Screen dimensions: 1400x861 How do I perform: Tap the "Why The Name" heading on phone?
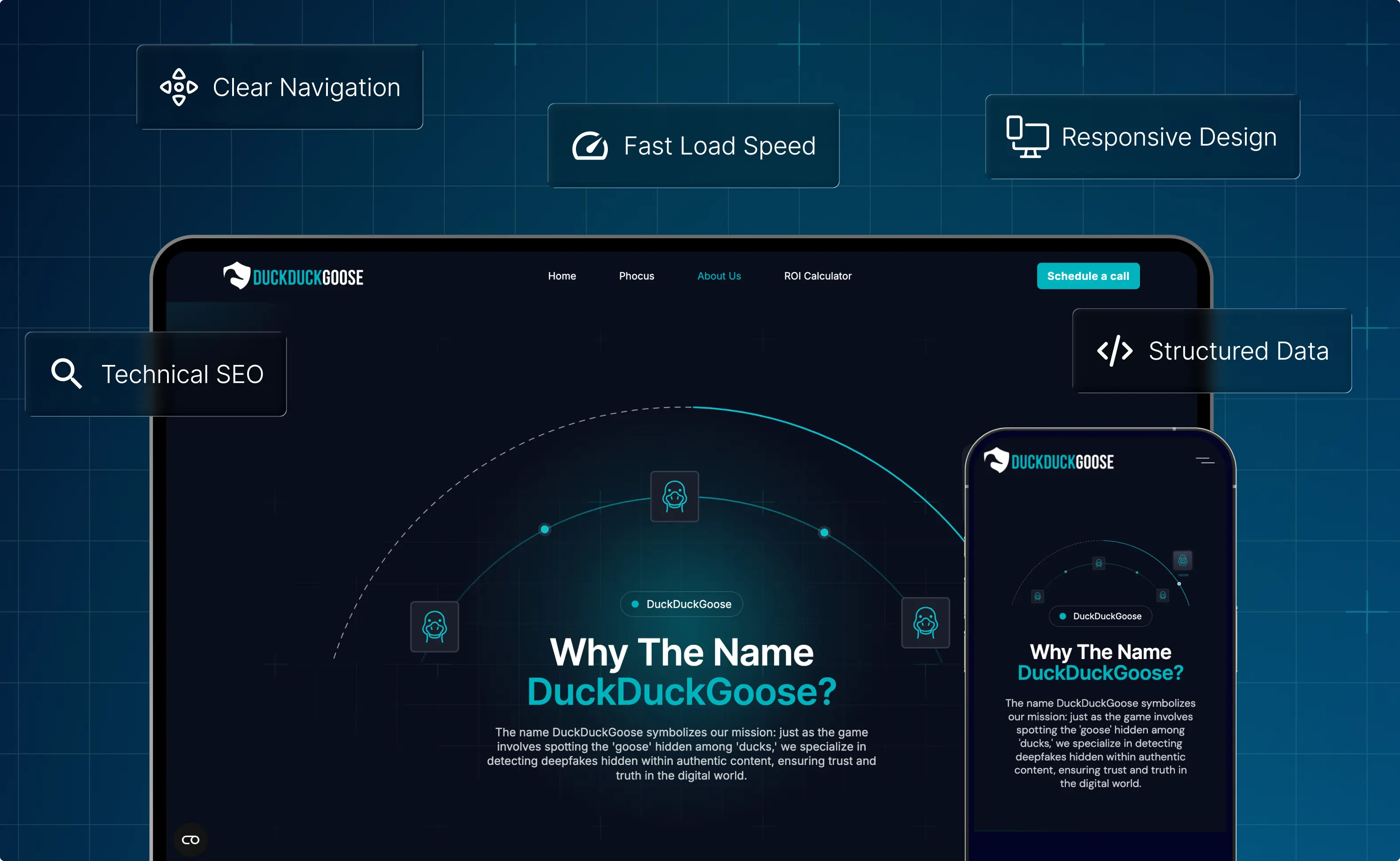(x=1101, y=652)
